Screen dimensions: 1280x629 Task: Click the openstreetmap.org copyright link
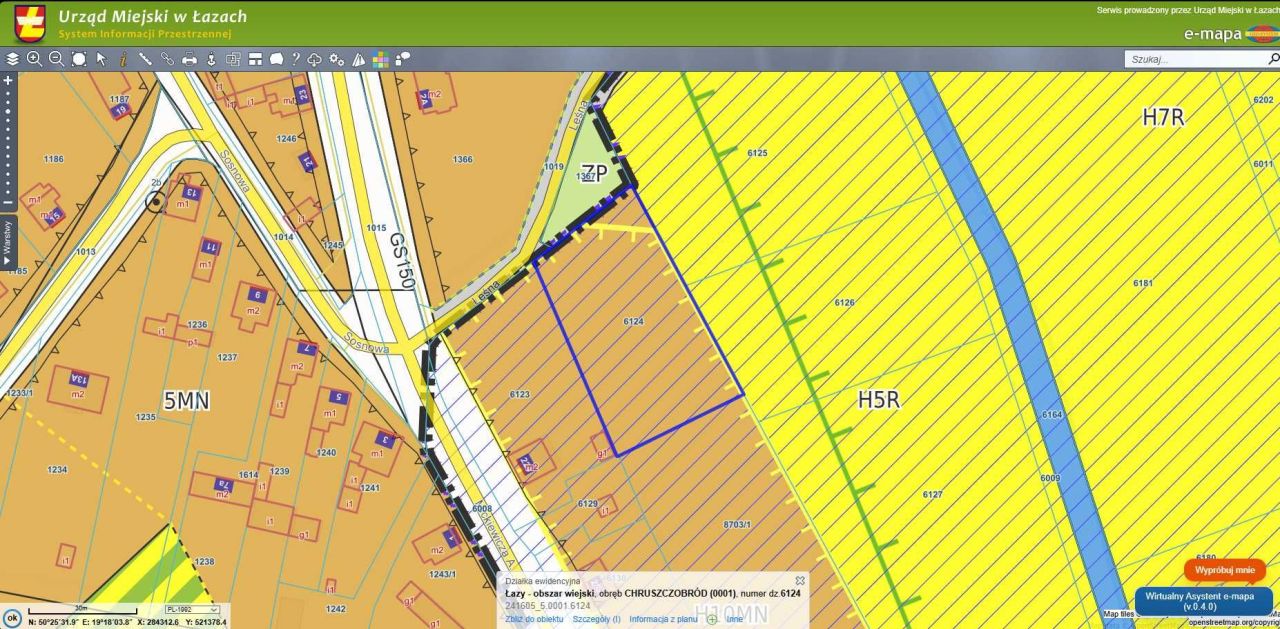pos(1232,622)
